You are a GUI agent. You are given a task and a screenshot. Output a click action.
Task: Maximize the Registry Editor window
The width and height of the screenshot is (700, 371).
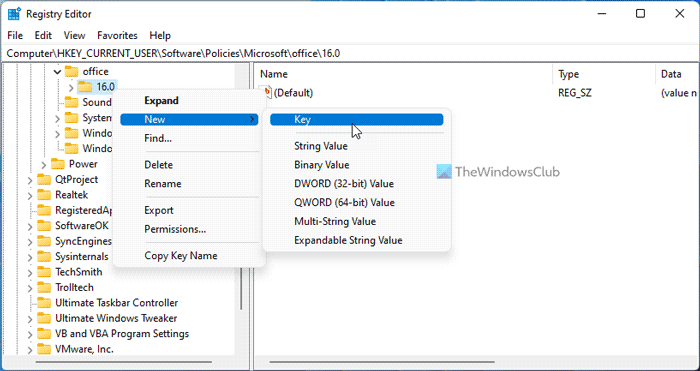click(640, 14)
